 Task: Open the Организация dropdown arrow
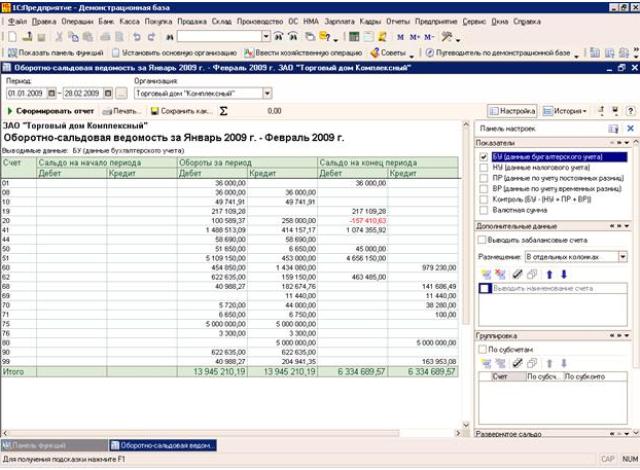(267, 93)
